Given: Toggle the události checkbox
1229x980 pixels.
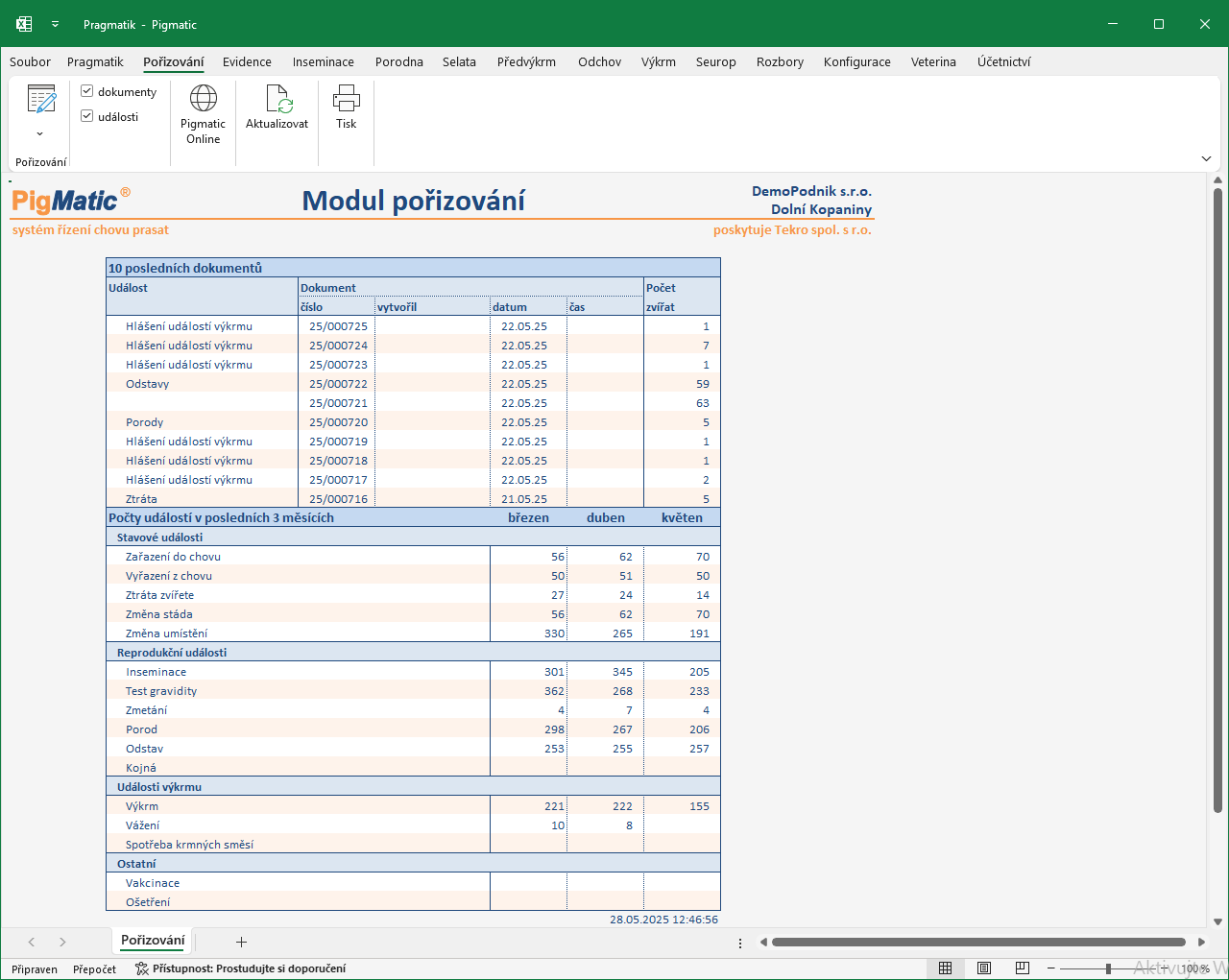Looking at the screenshot, I should coord(87,116).
